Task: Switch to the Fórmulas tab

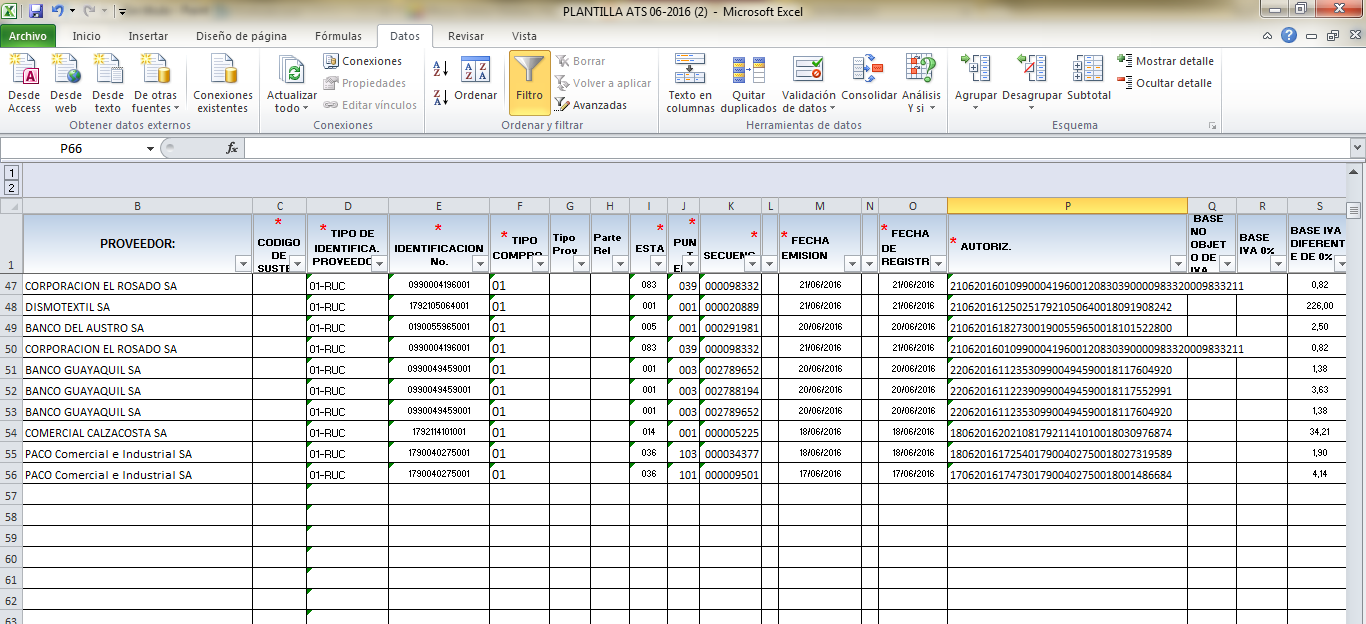Action: tap(338, 36)
